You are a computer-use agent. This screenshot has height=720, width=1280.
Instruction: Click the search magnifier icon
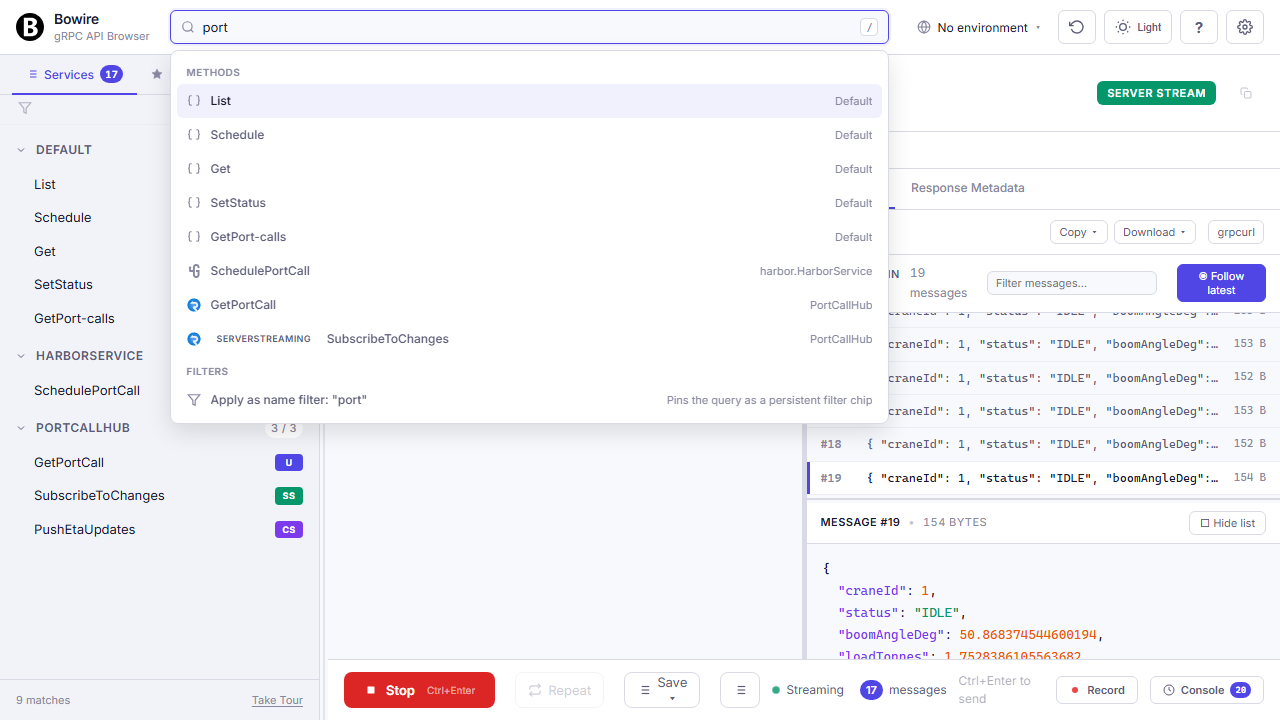[x=188, y=28]
